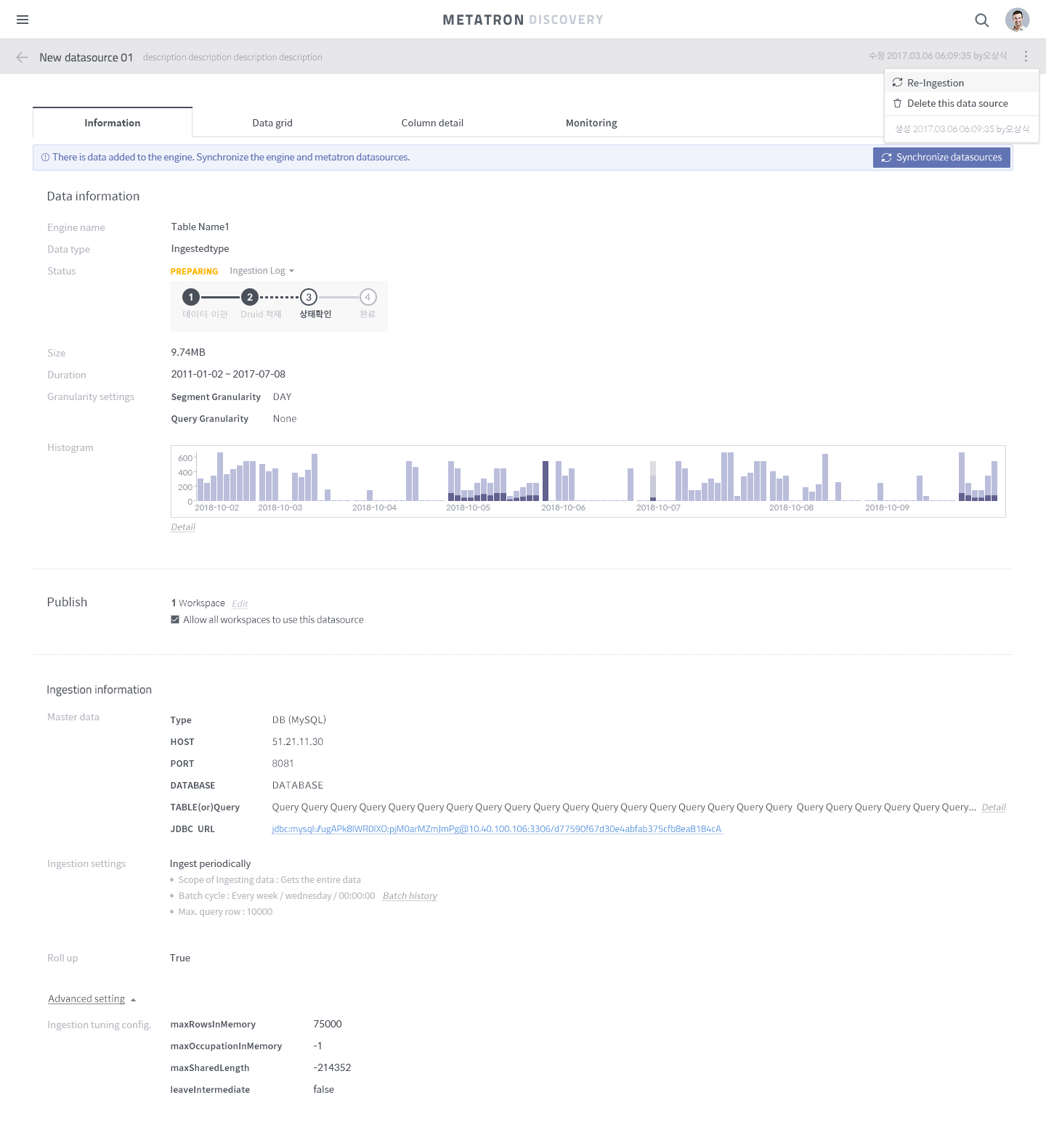Viewport: 1046px width, 1148px height.
Task: Collapse the Advanced setting section
Action: pyautogui.click(x=92, y=999)
